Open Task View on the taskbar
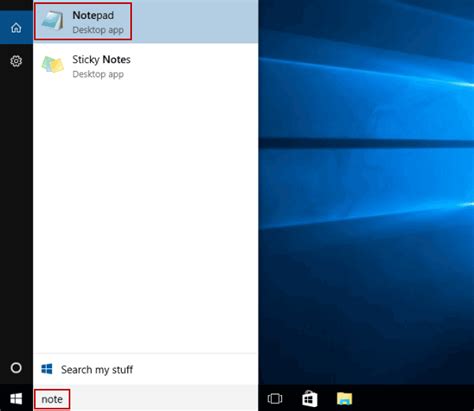This screenshot has width=474, height=411. click(x=275, y=398)
